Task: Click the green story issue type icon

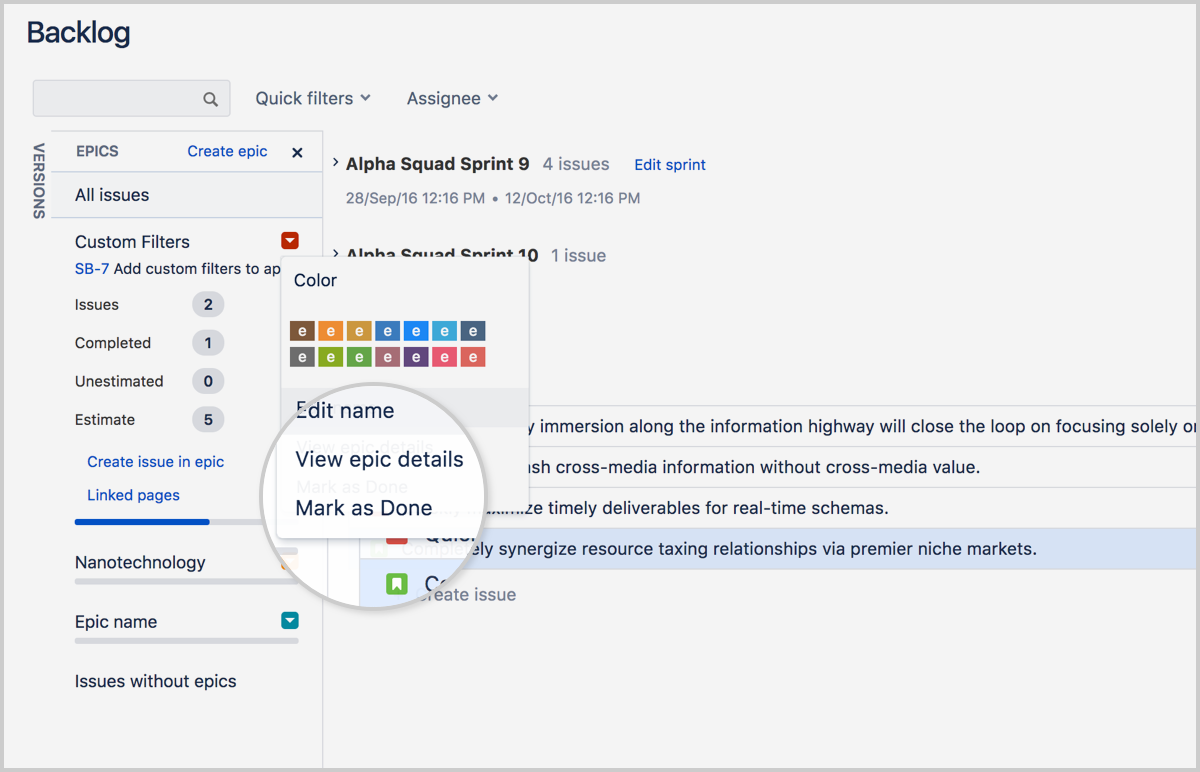Action: click(x=396, y=584)
